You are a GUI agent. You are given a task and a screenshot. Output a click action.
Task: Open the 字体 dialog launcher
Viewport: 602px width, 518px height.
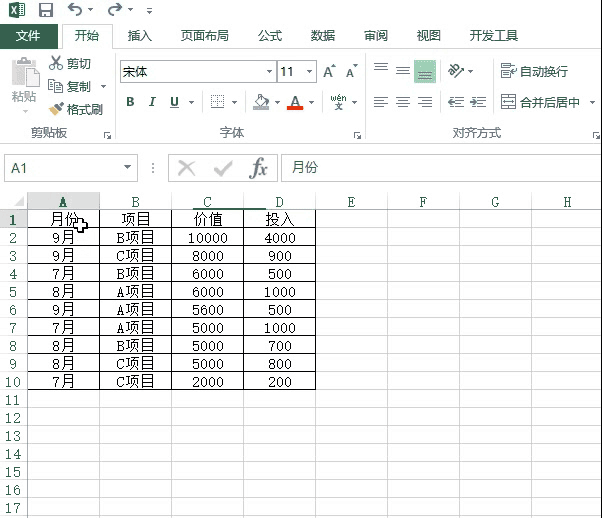pos(357,136)
